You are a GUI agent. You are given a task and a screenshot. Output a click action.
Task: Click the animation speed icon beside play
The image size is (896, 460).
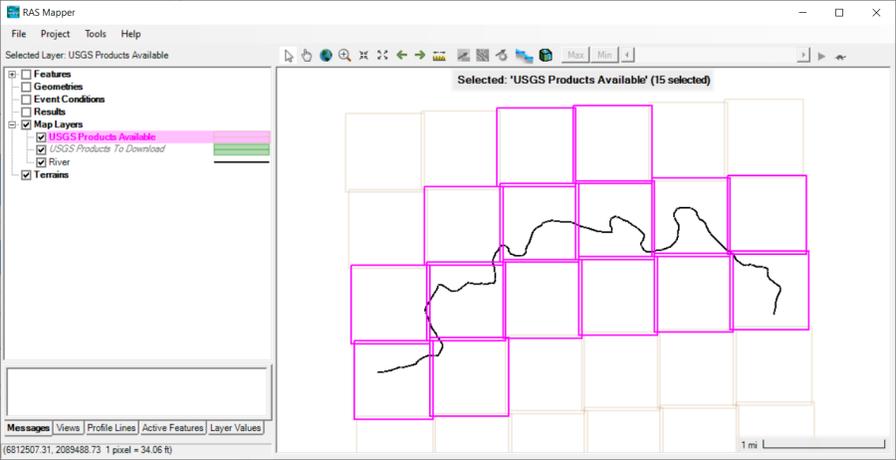(x=841, y=56)
